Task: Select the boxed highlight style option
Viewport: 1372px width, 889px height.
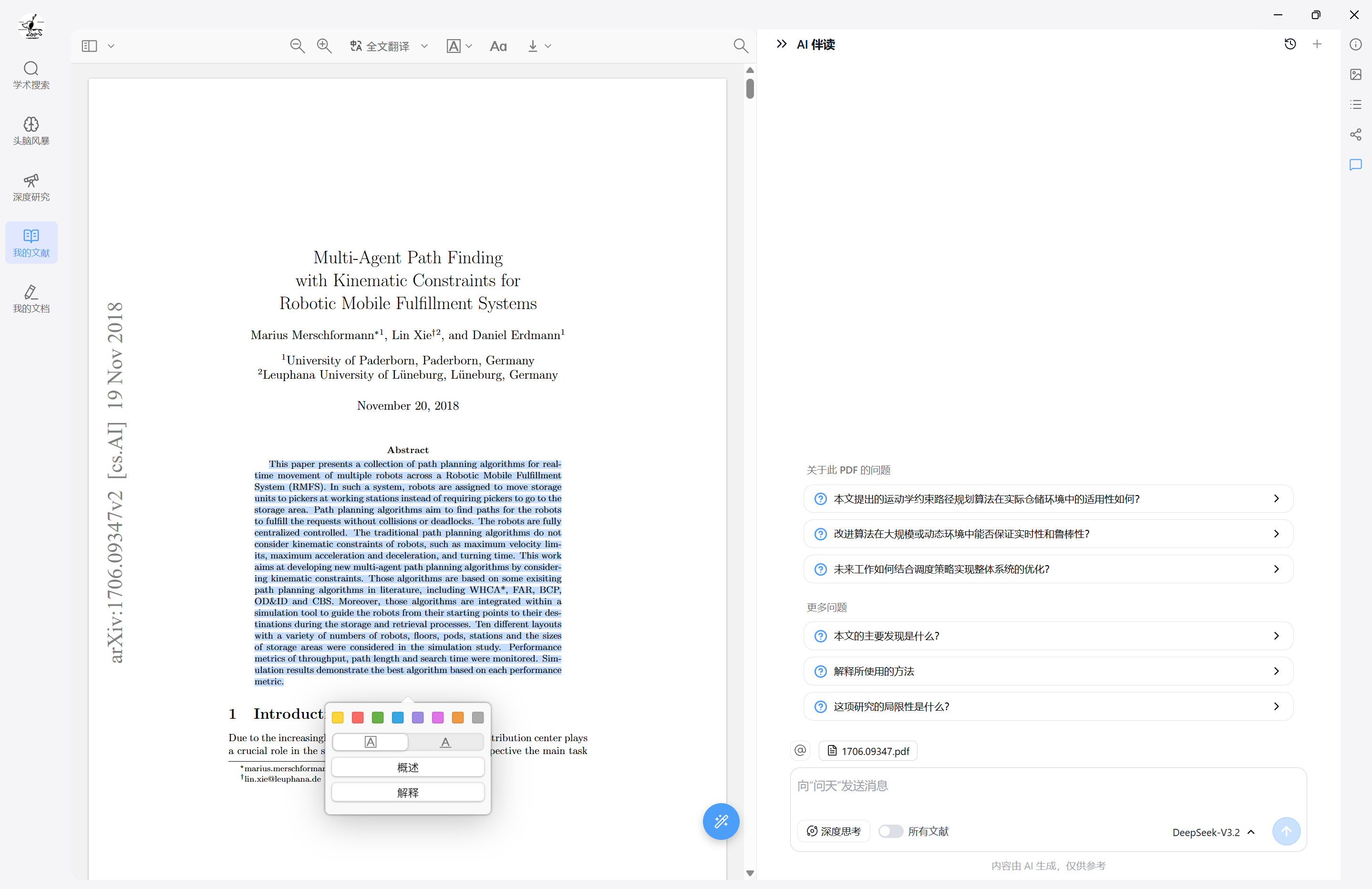Action: (x=371, y=742)
